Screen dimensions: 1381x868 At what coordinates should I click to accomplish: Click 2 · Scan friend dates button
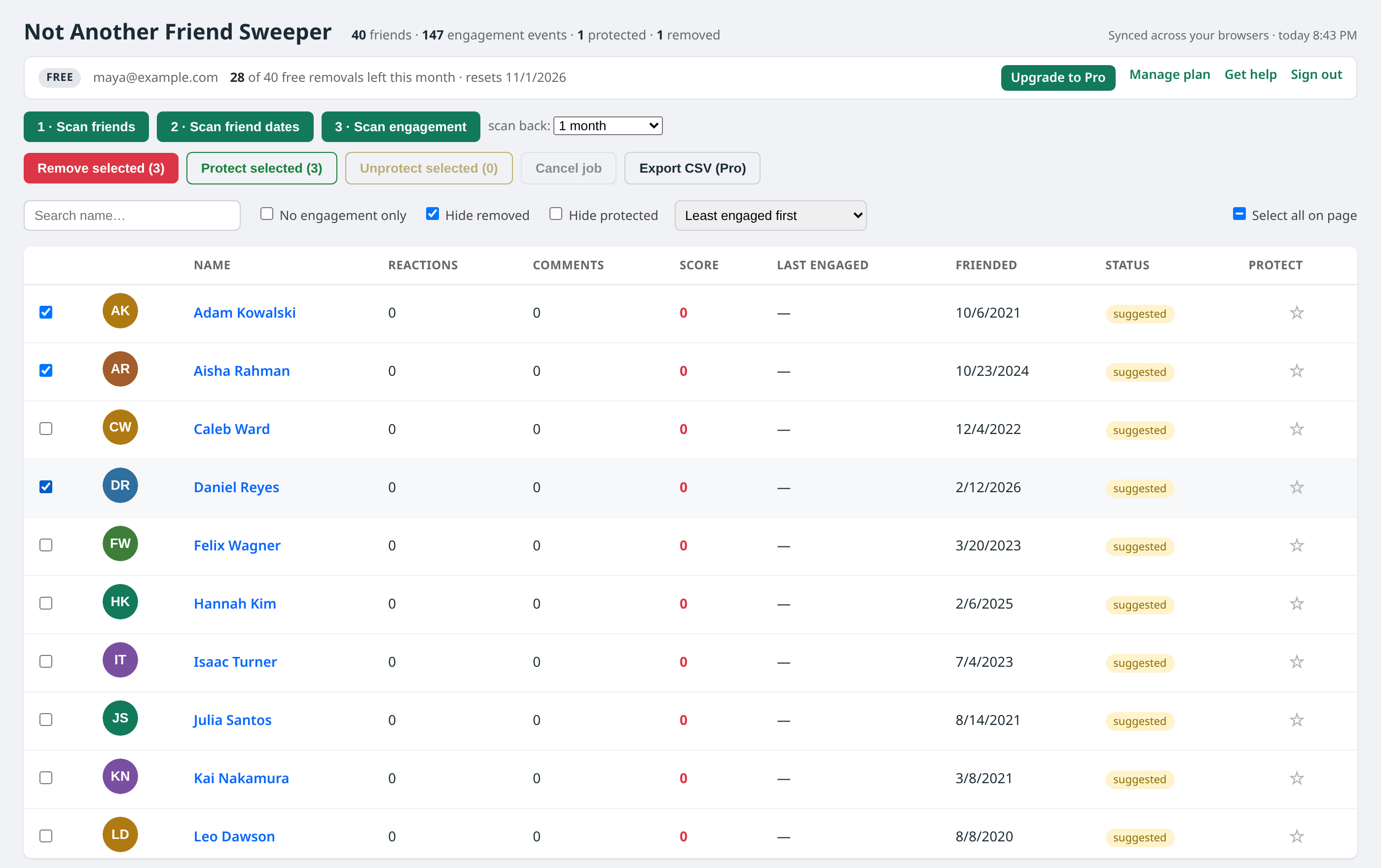point(235,127)
